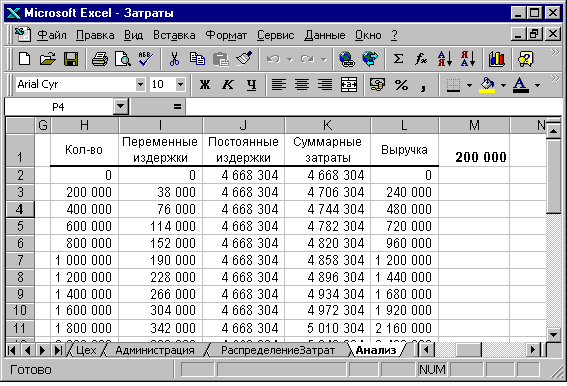Toggle bold Ж formatting
The image size is (567, 386).
[205, 85]
